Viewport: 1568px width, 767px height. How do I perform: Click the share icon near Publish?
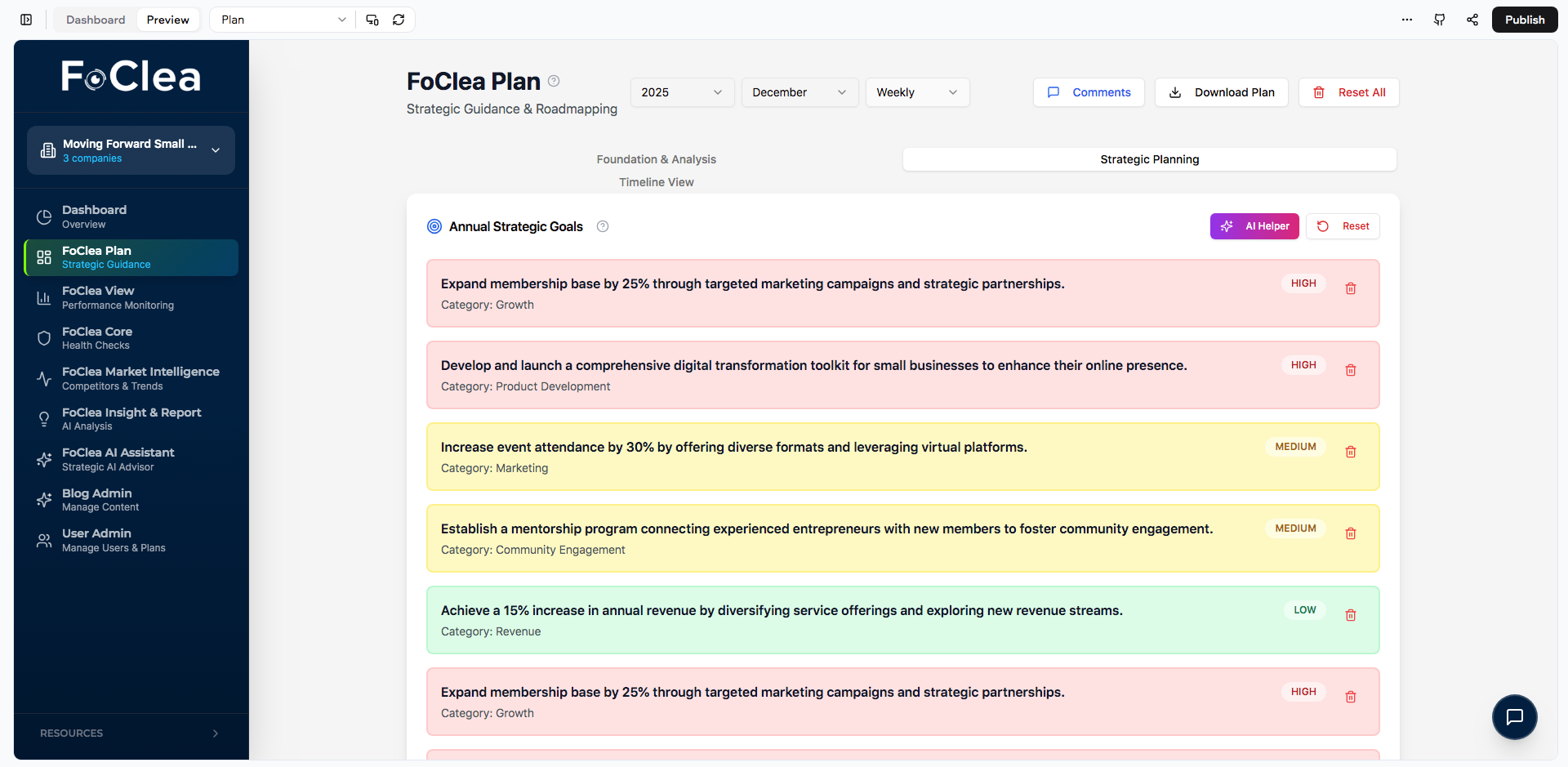click(x=1472, y=19)
